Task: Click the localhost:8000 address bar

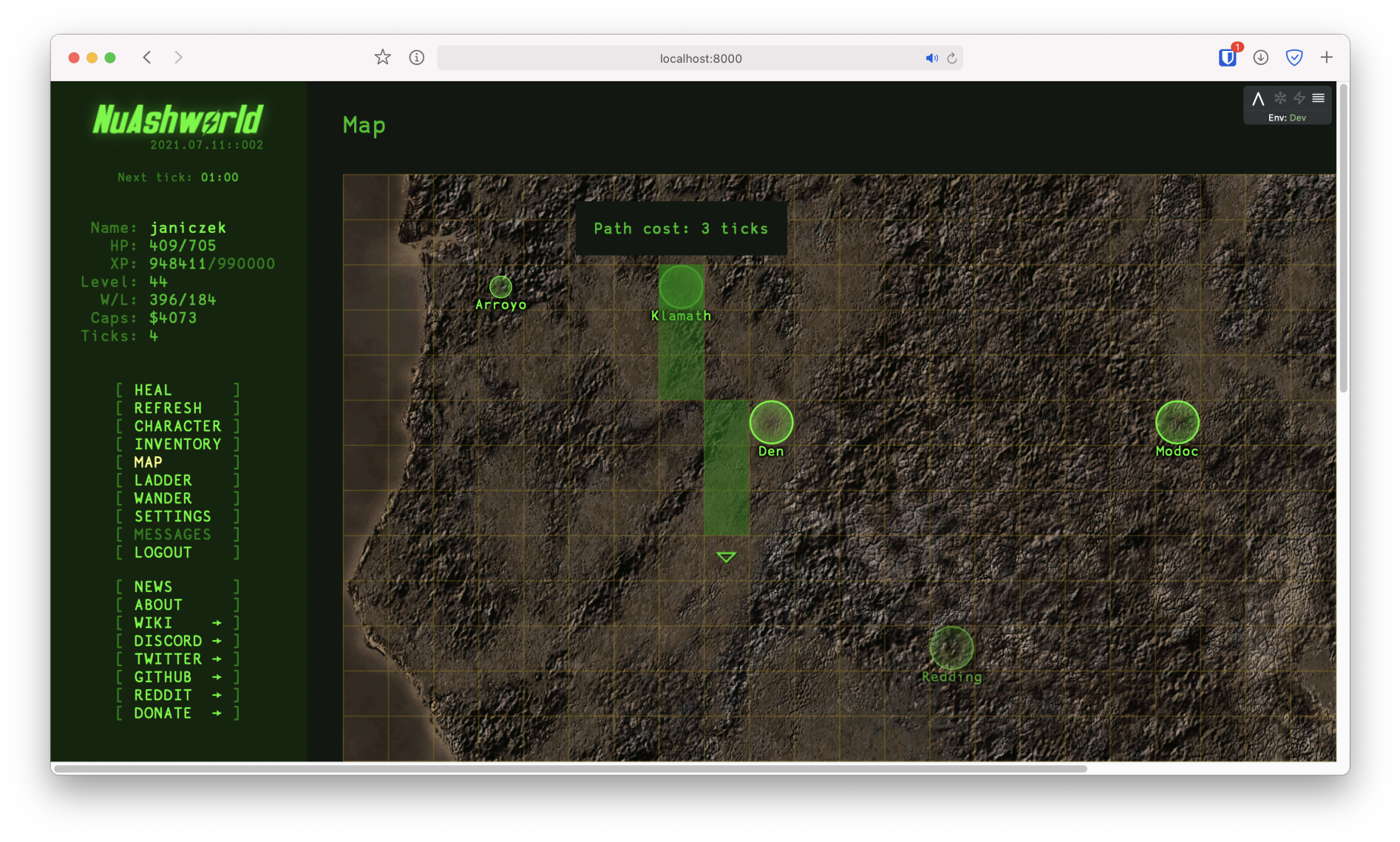Action: 700,58
